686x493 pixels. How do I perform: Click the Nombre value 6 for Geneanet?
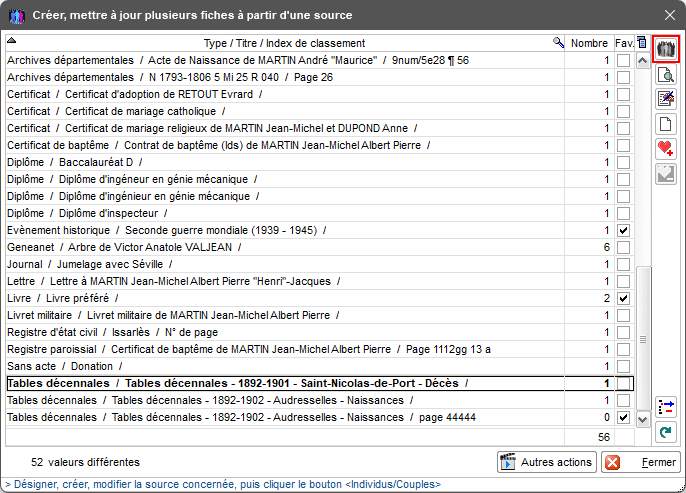(x=606, y=247)
